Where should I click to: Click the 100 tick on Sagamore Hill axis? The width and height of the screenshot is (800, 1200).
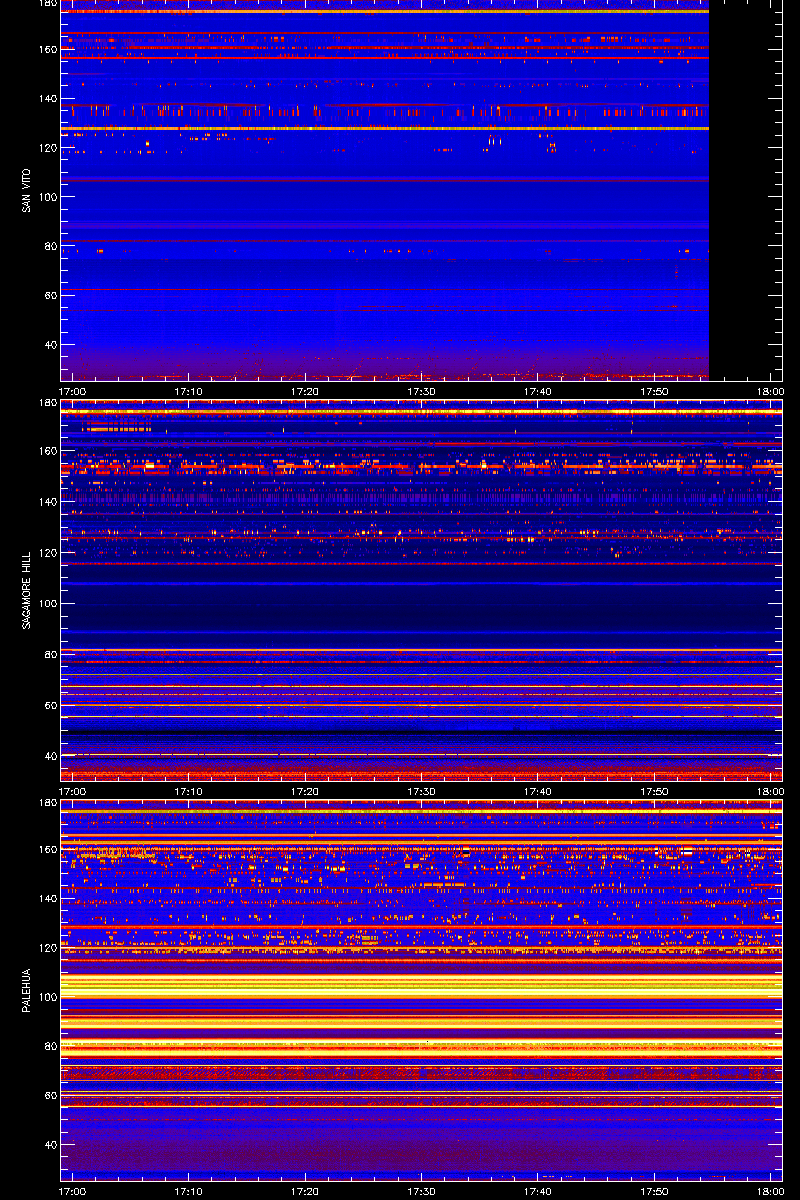(47, 604)
